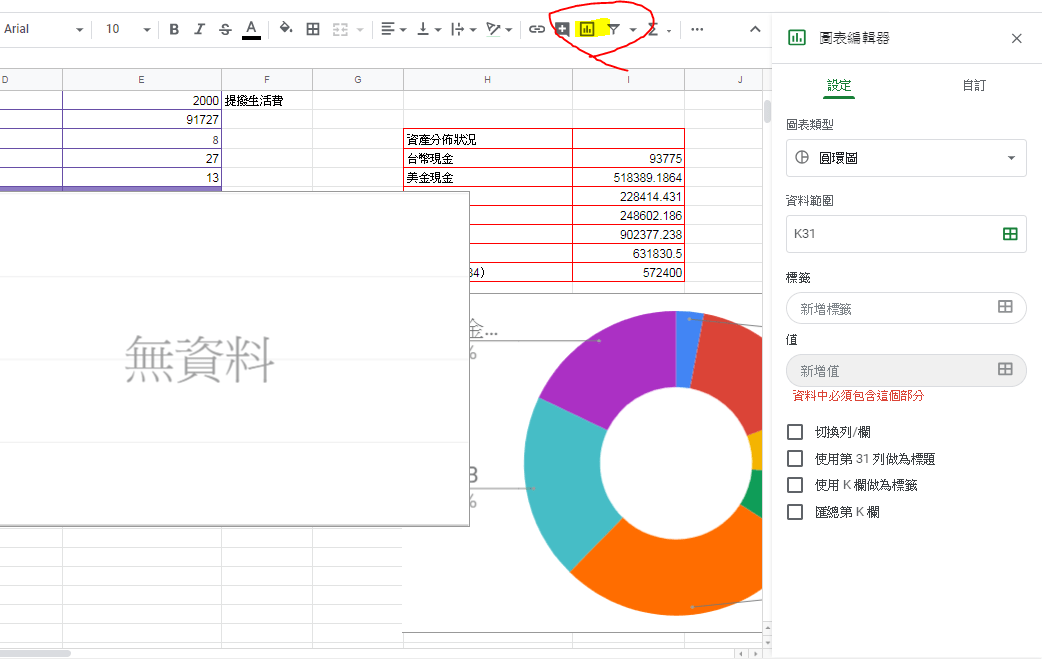Check the 切換列/欄 checkbox
The height and width of the screenshot is (659, 1042).
(795, 432)
